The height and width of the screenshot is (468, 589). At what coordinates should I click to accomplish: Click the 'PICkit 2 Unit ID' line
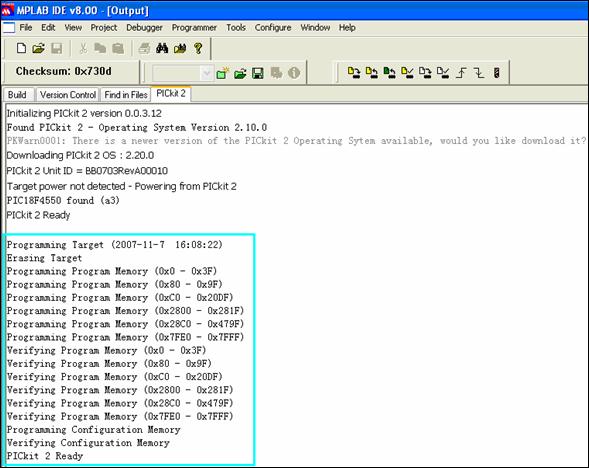[87, 171]
